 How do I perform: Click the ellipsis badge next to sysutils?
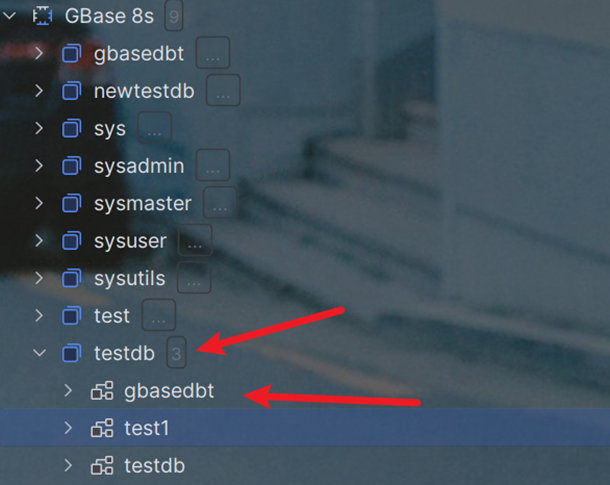pos(194,278)
